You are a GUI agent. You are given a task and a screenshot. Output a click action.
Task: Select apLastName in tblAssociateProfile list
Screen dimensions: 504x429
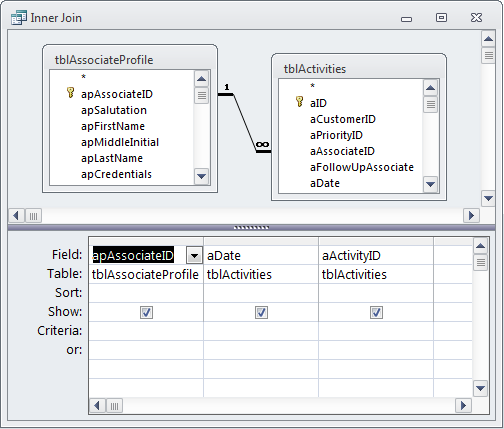coord(112,158)
